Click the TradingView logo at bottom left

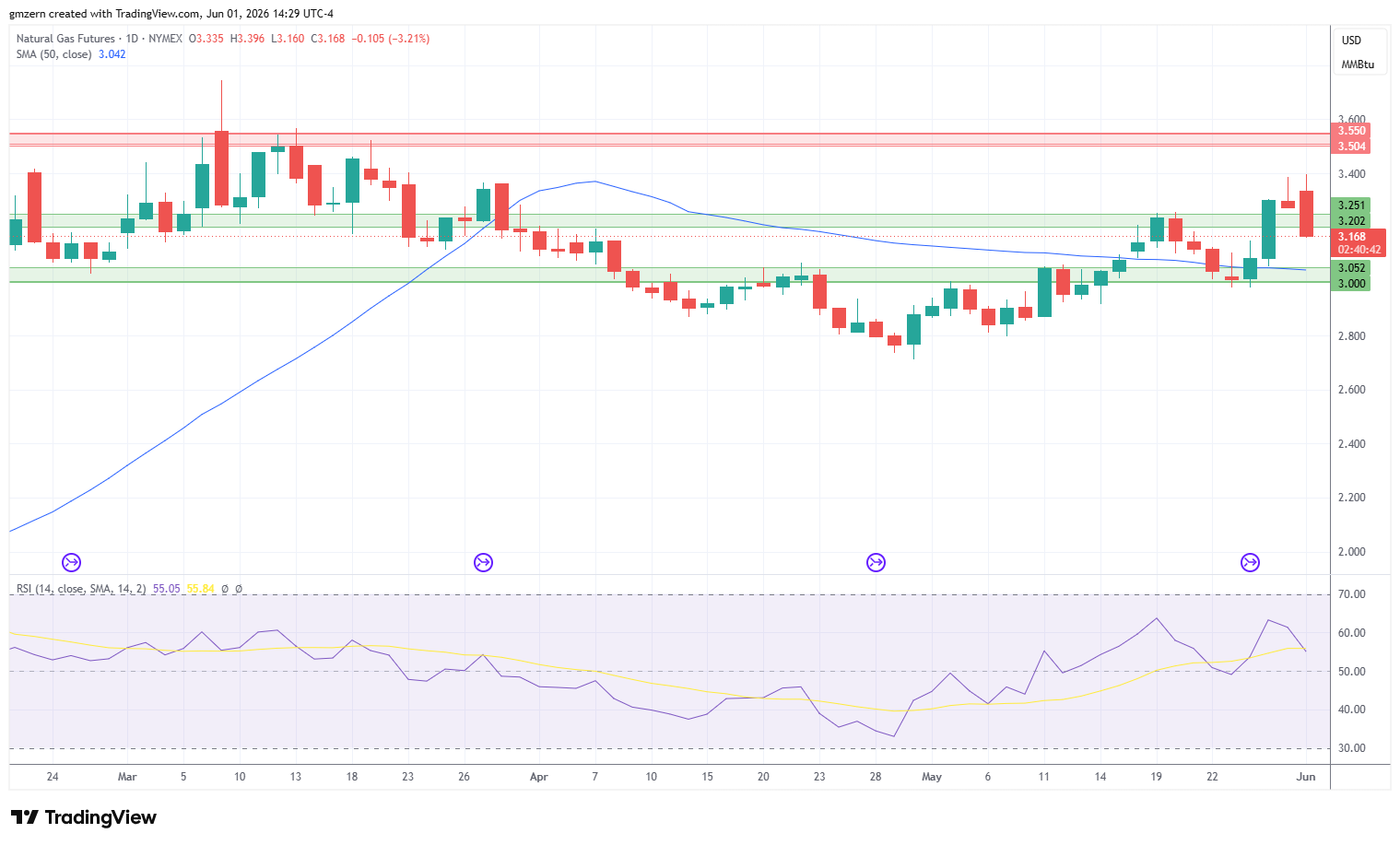tap(84, 817)
